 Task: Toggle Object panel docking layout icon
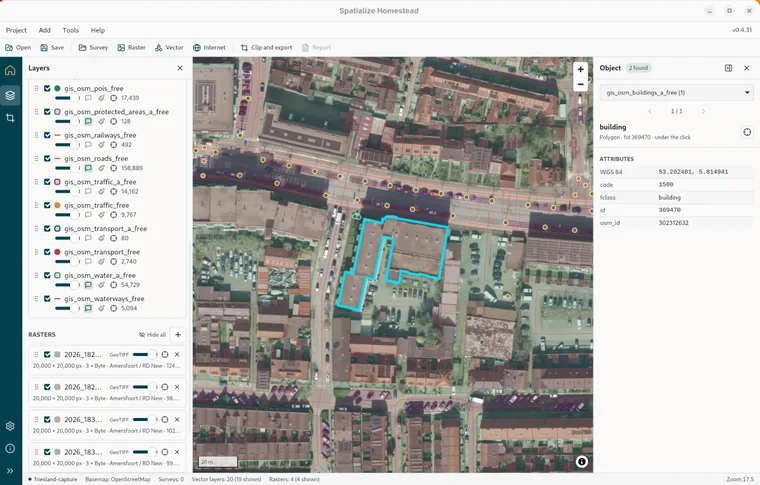728,68
